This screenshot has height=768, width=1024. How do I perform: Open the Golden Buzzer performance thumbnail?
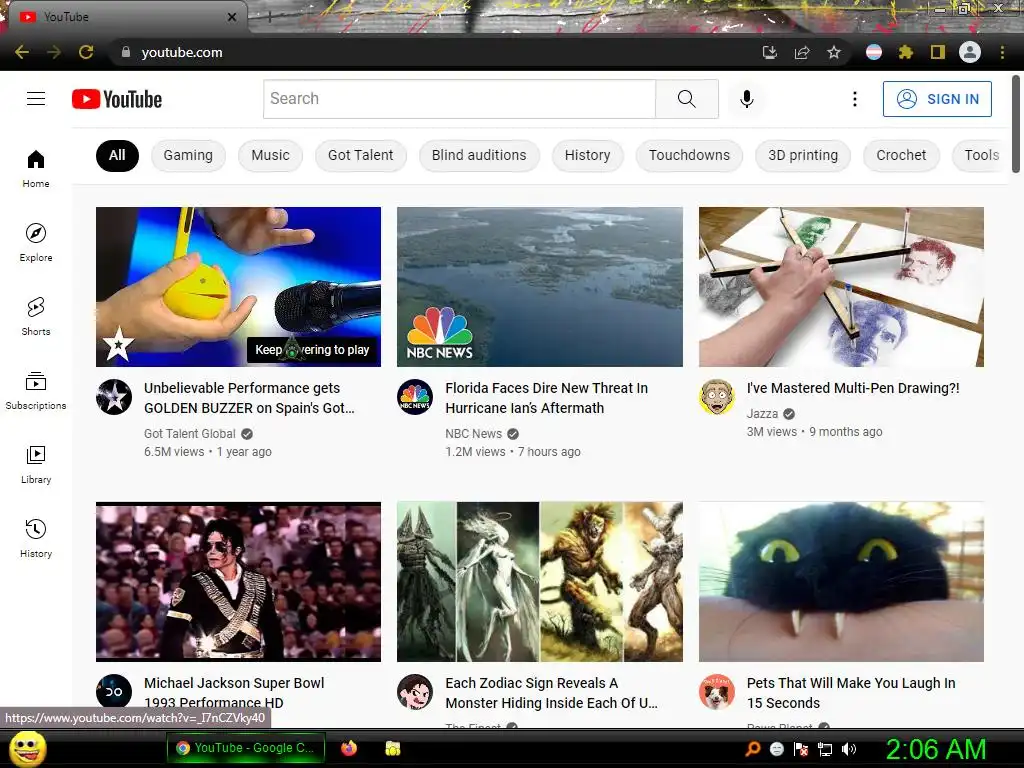click(x=238, y=287)
